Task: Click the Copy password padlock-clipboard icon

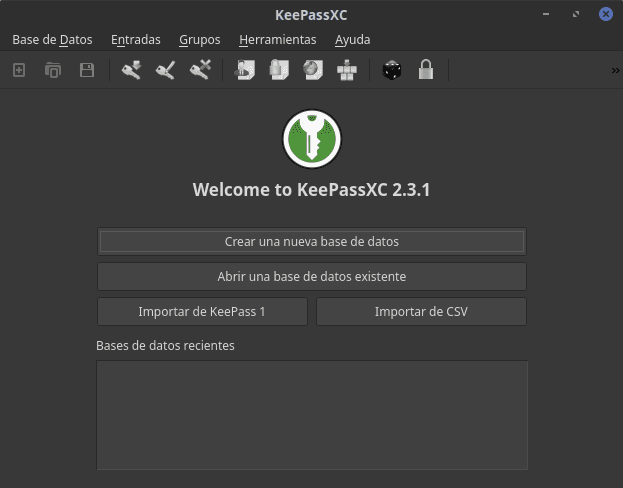Action: (x=279, y=70)
